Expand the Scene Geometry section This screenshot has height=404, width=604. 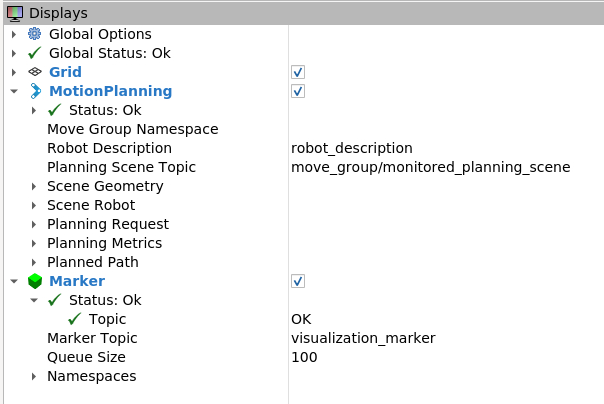pyautogui.click(x=34, y=186)
